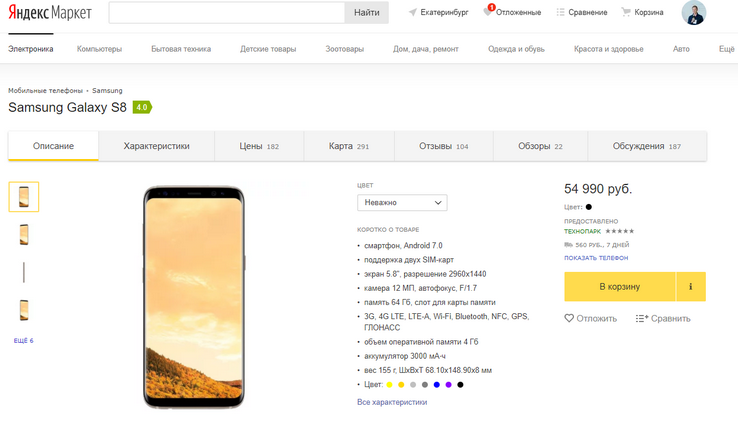Viewport: 738px width, 428px height.
Task: Click the info icon beside В корзину
Action: pyautogui.click(x=691, y=286)
